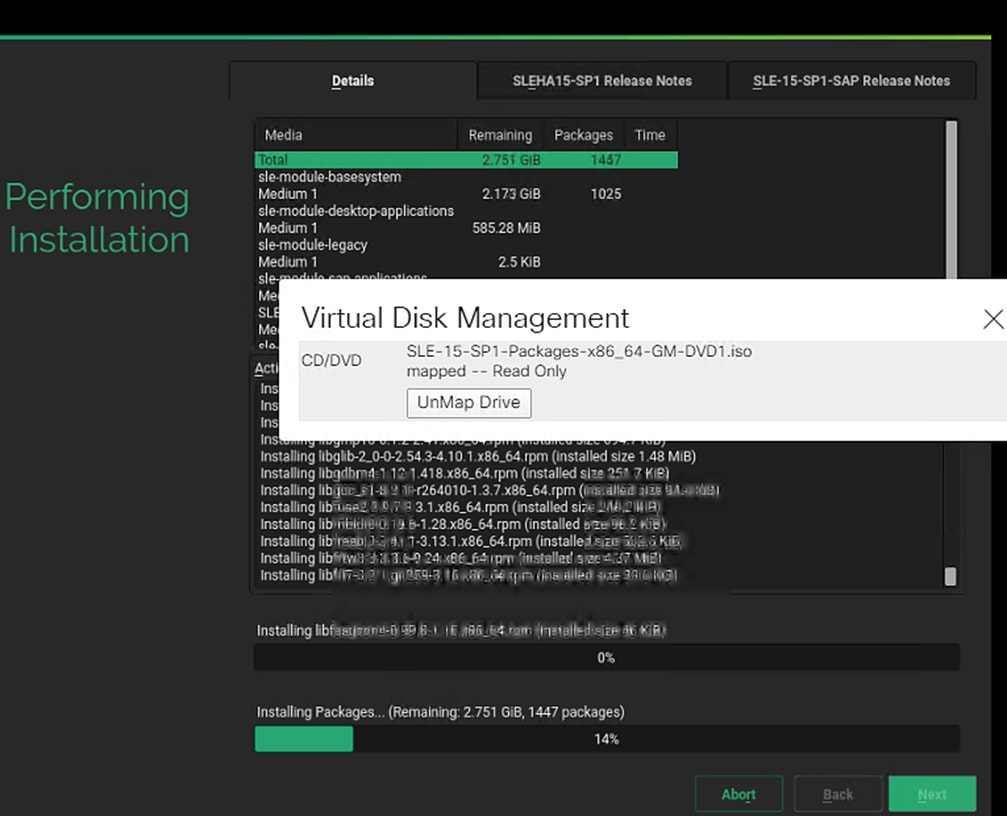
Task: Select Medium 1 row with 2.173 GiB
Action: [466, 194]
